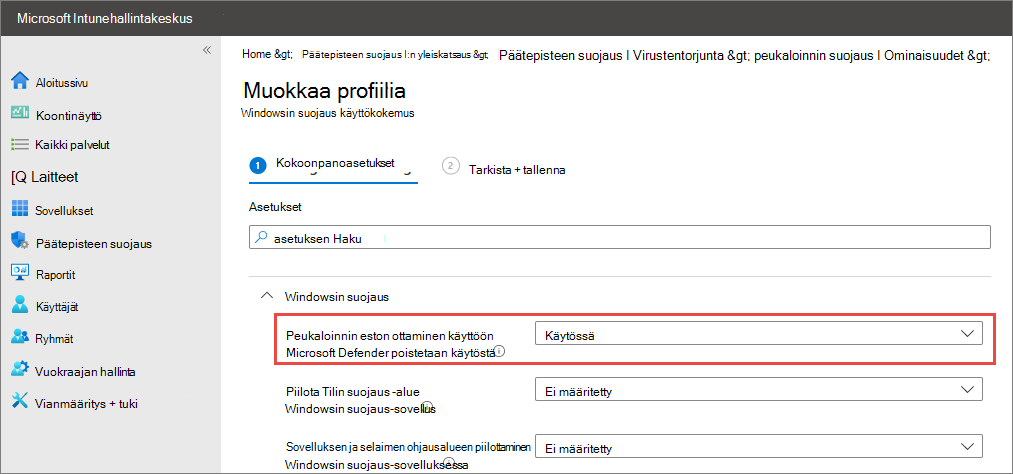The image size is (1013, 474).
Task: Click the Päätepisteen suojaus shield icon
Action: pos(20,242)
